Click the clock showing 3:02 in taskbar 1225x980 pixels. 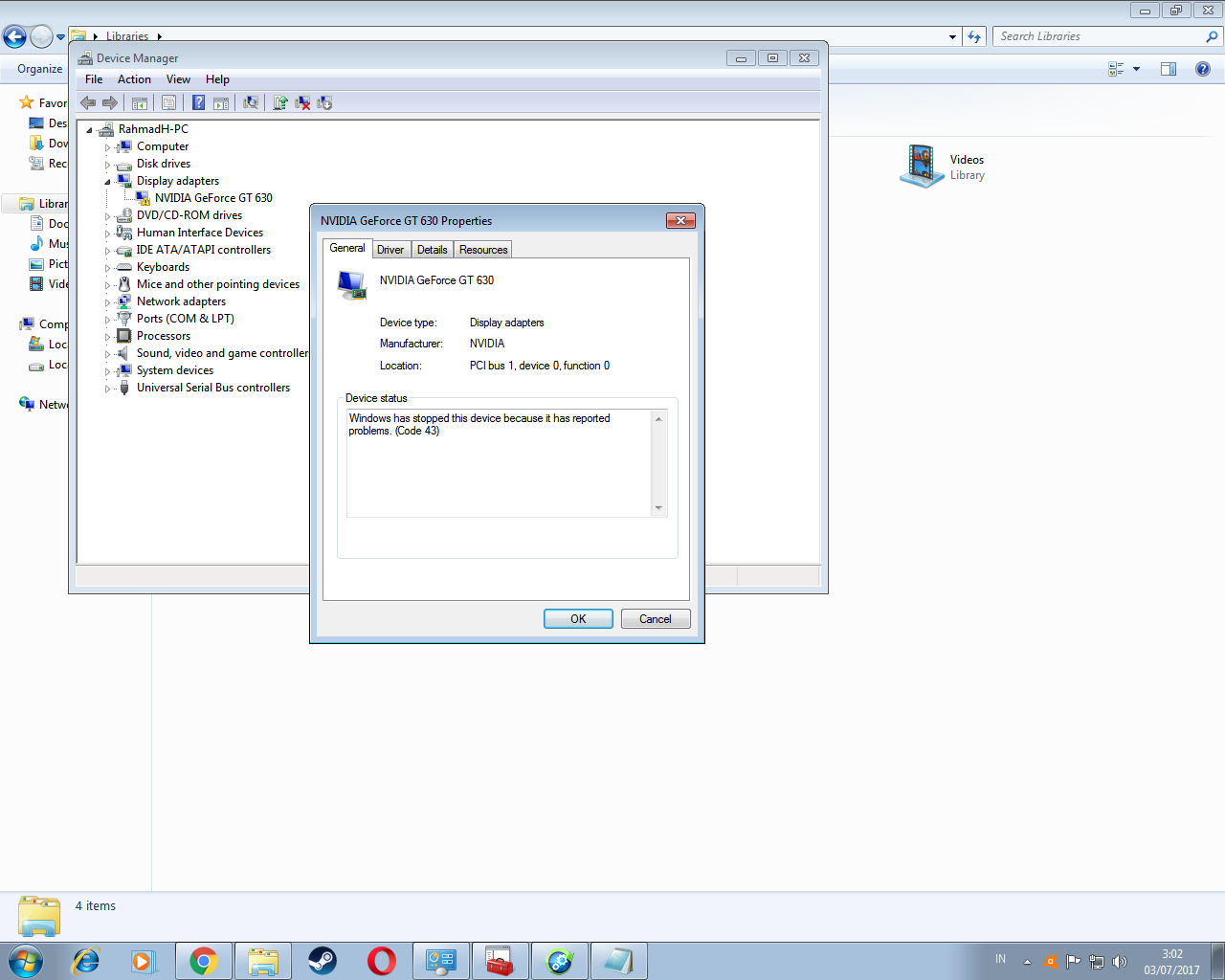point(1171,954)
